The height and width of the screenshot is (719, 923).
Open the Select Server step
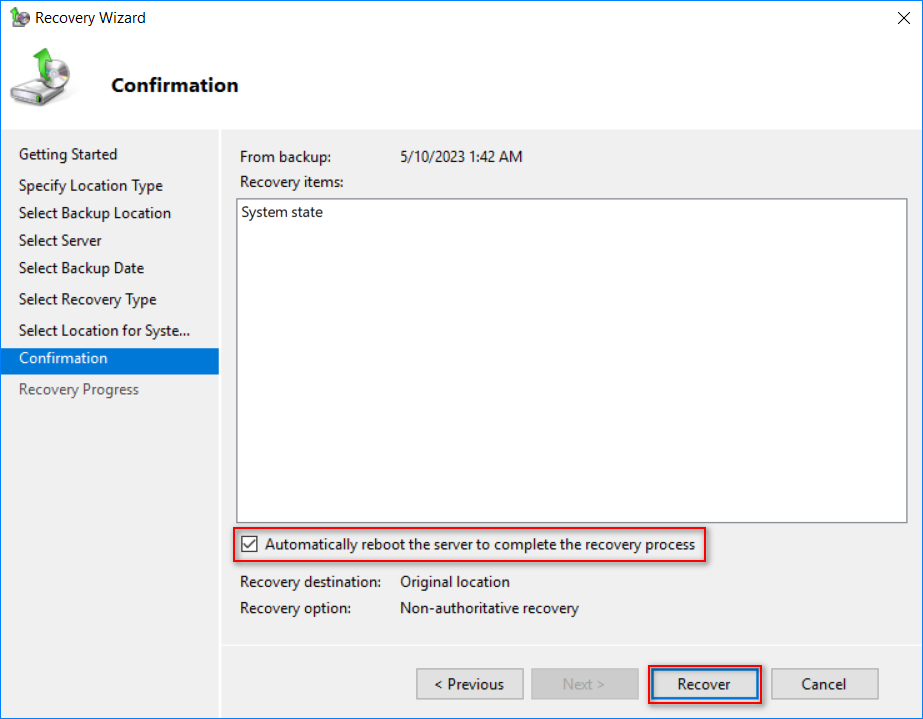pos(60,240)
